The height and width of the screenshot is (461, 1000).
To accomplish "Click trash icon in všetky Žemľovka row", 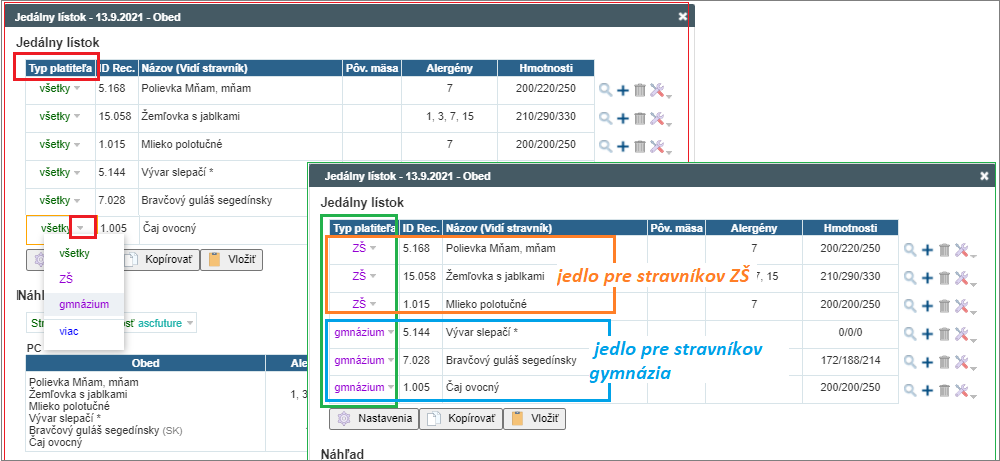I will [640, 118].
